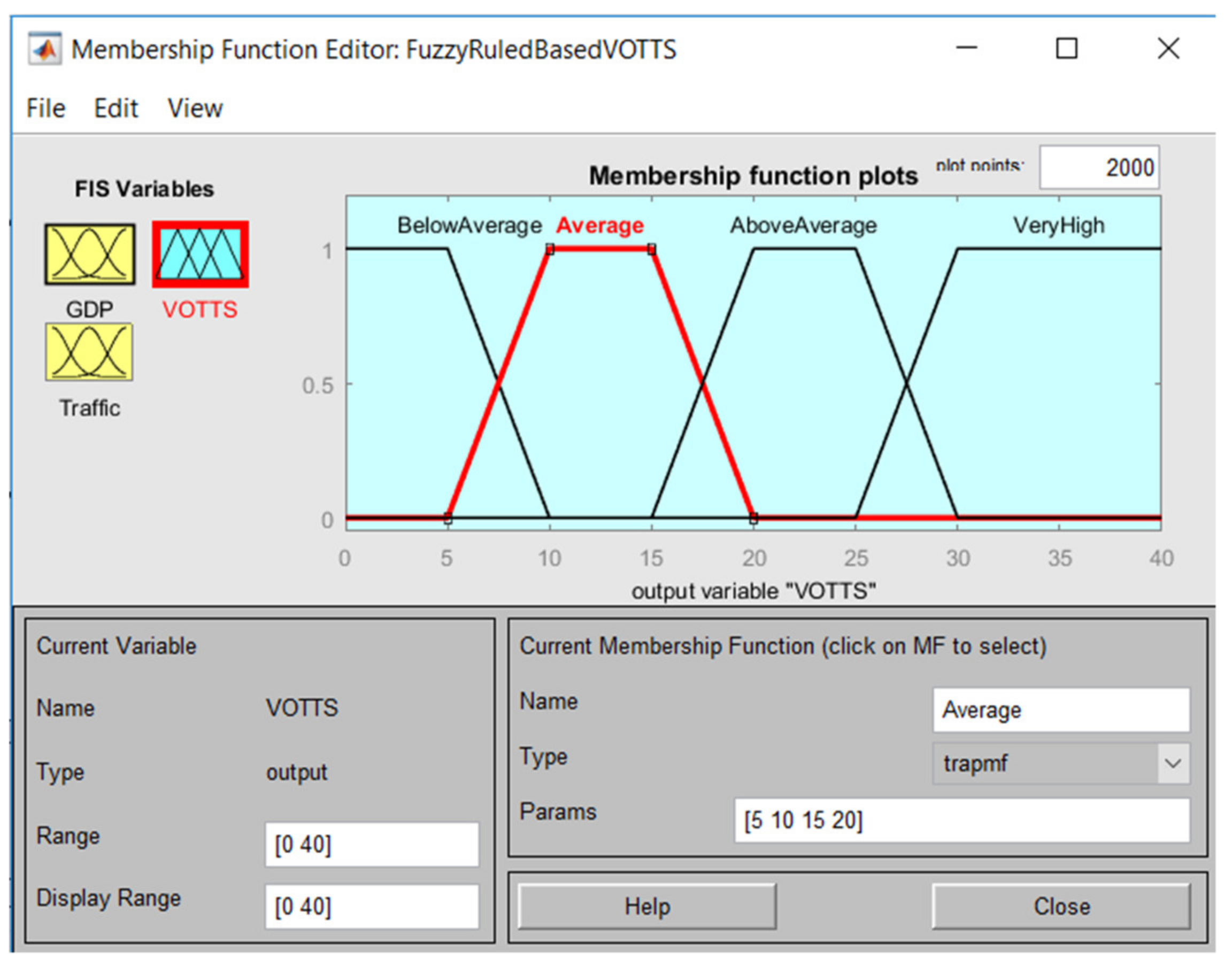Image resolution: width=1232 pixels, height=964 pixels.
Task: Open the File menu
Action: (x=45, y=109)
